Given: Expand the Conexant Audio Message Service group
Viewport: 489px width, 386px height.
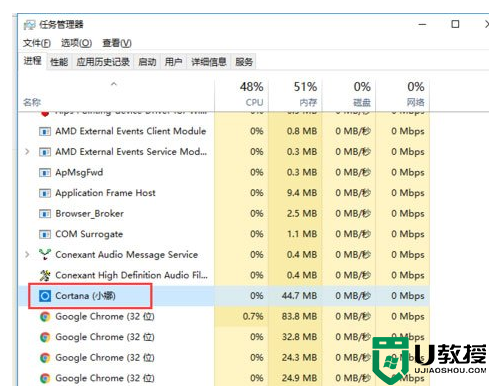Looking at the screenshot, I should pos(27,255).
